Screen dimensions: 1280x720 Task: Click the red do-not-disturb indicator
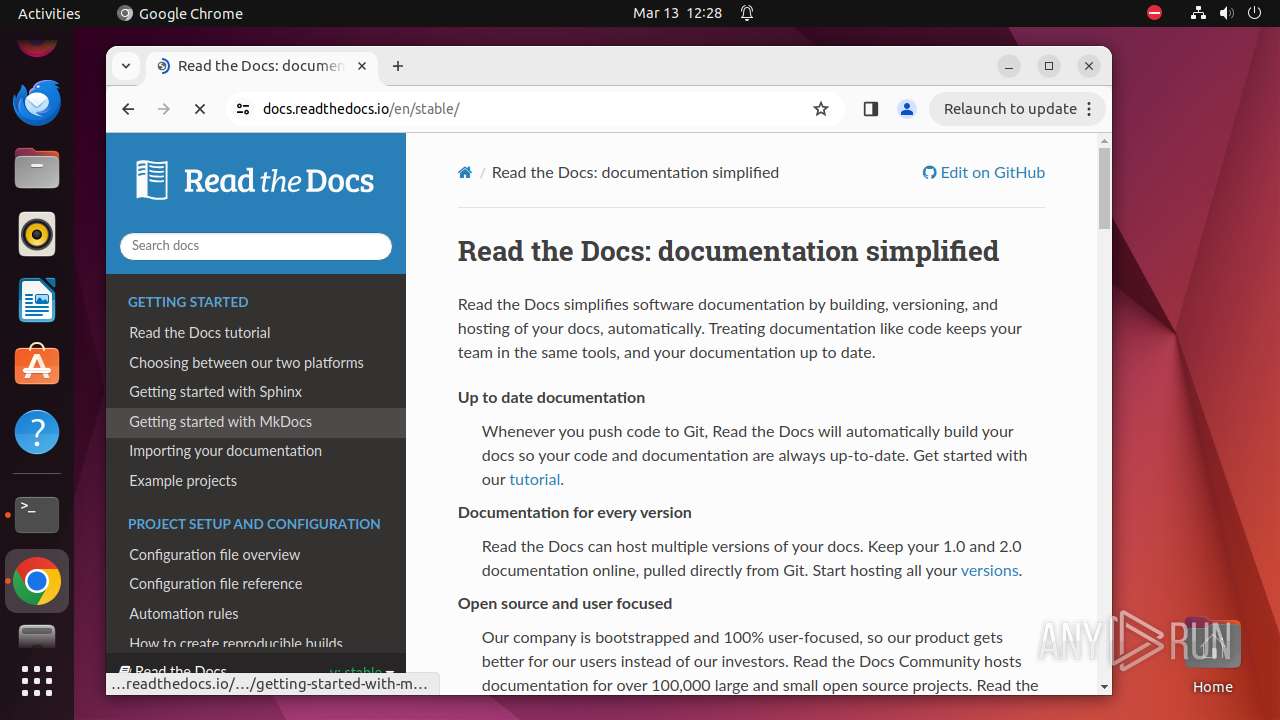click(x=1155, y=13)
